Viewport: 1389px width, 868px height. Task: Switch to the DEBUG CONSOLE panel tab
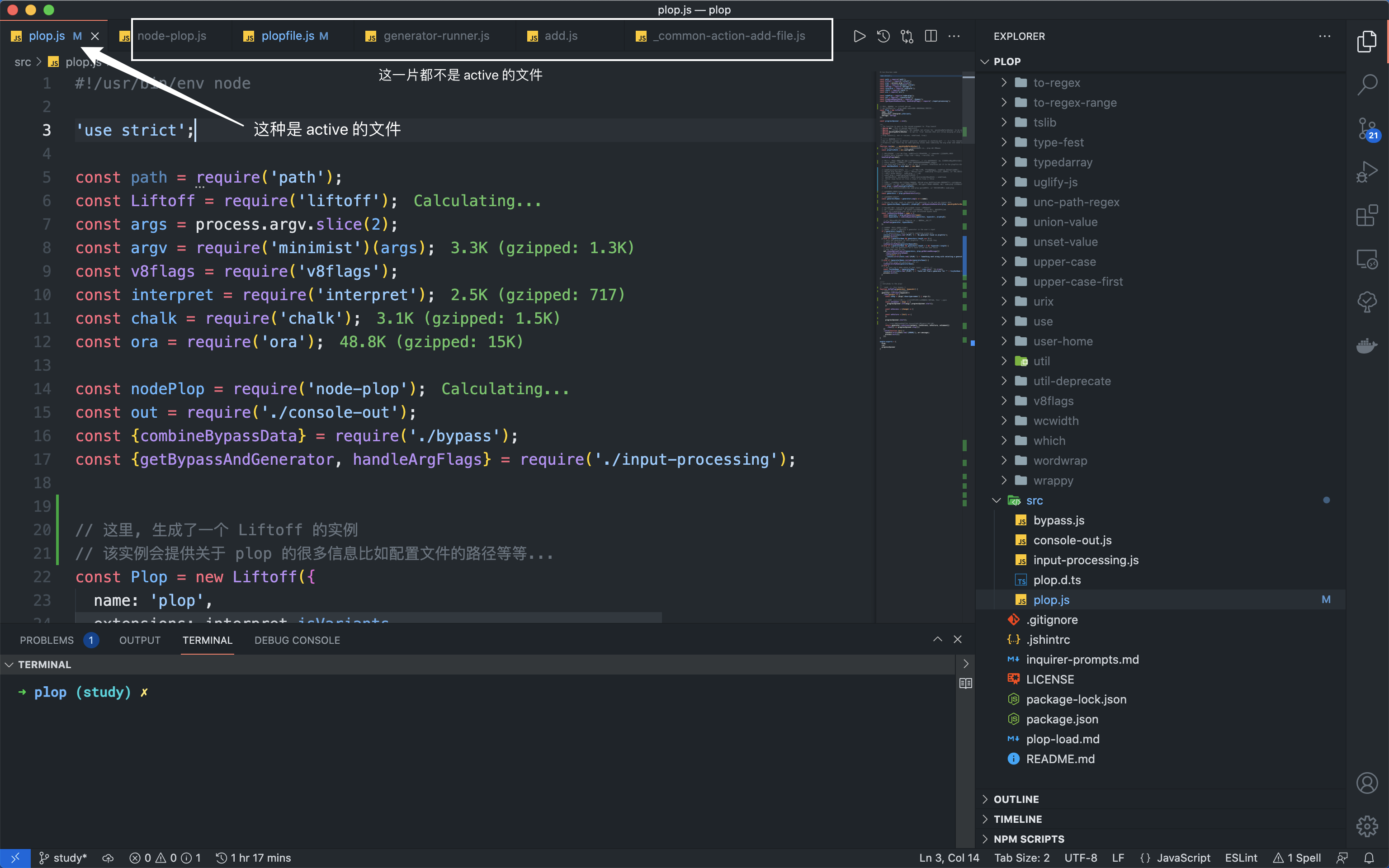297,640
